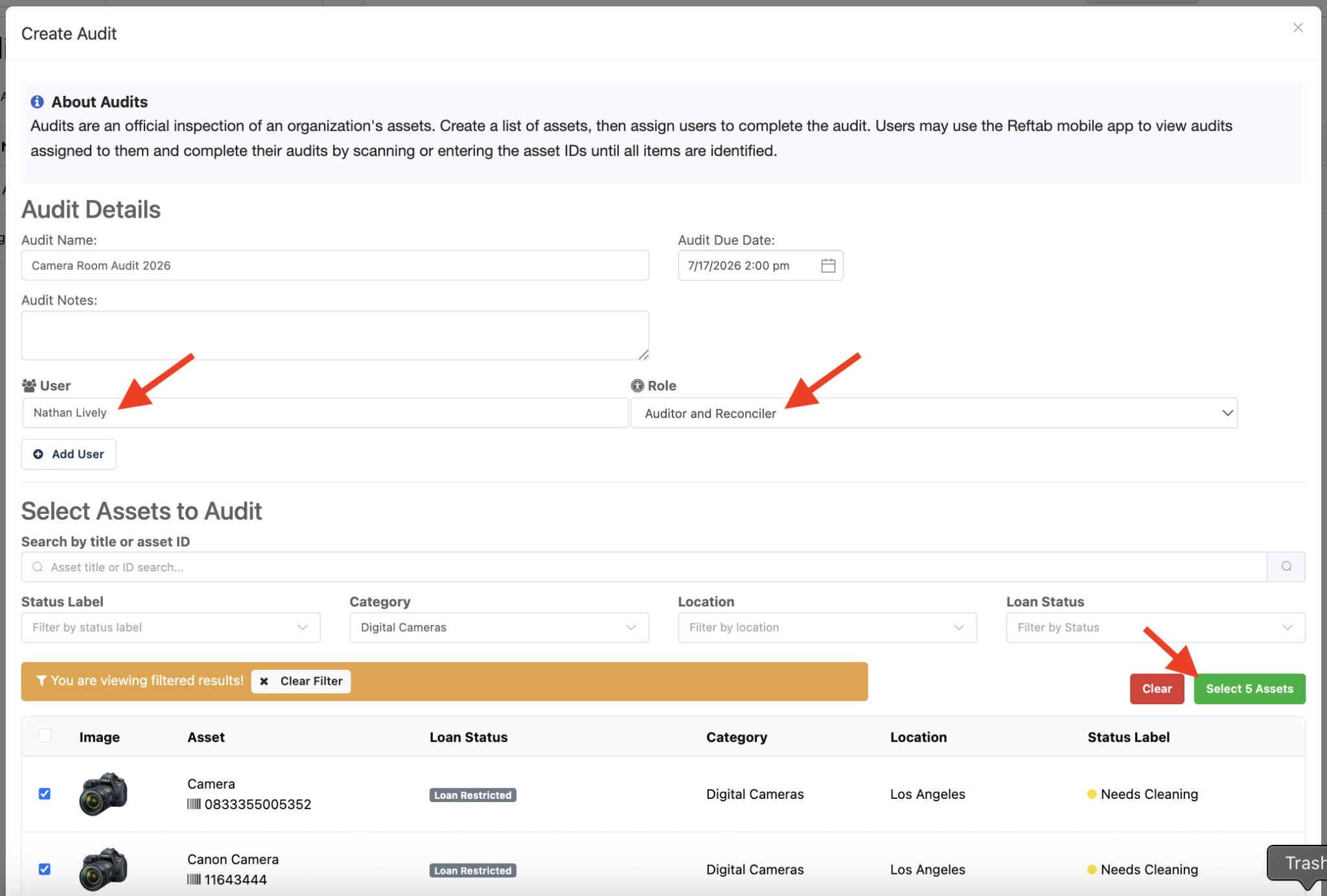This screenshot has height=896, width=1327.
Task: Click the Location column header in table
Action: (918, 737)
